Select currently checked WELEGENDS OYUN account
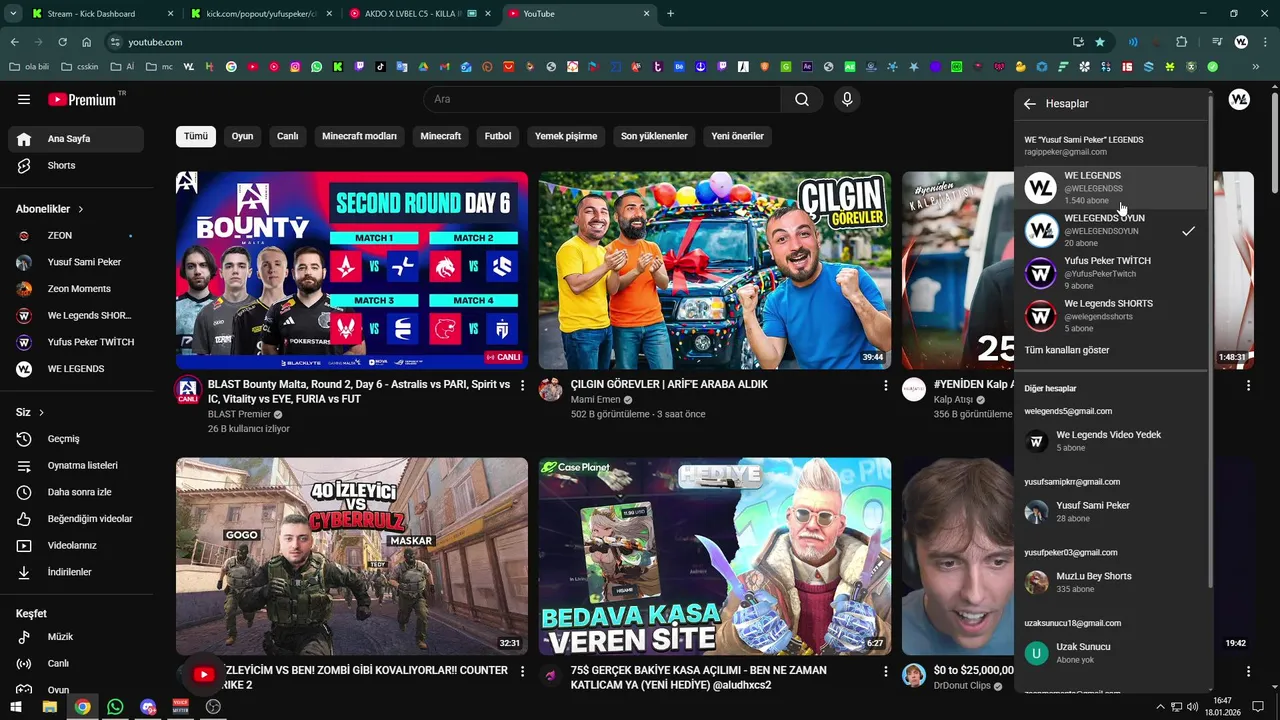The image size is (1280, 720). (x=1111, y=231)
